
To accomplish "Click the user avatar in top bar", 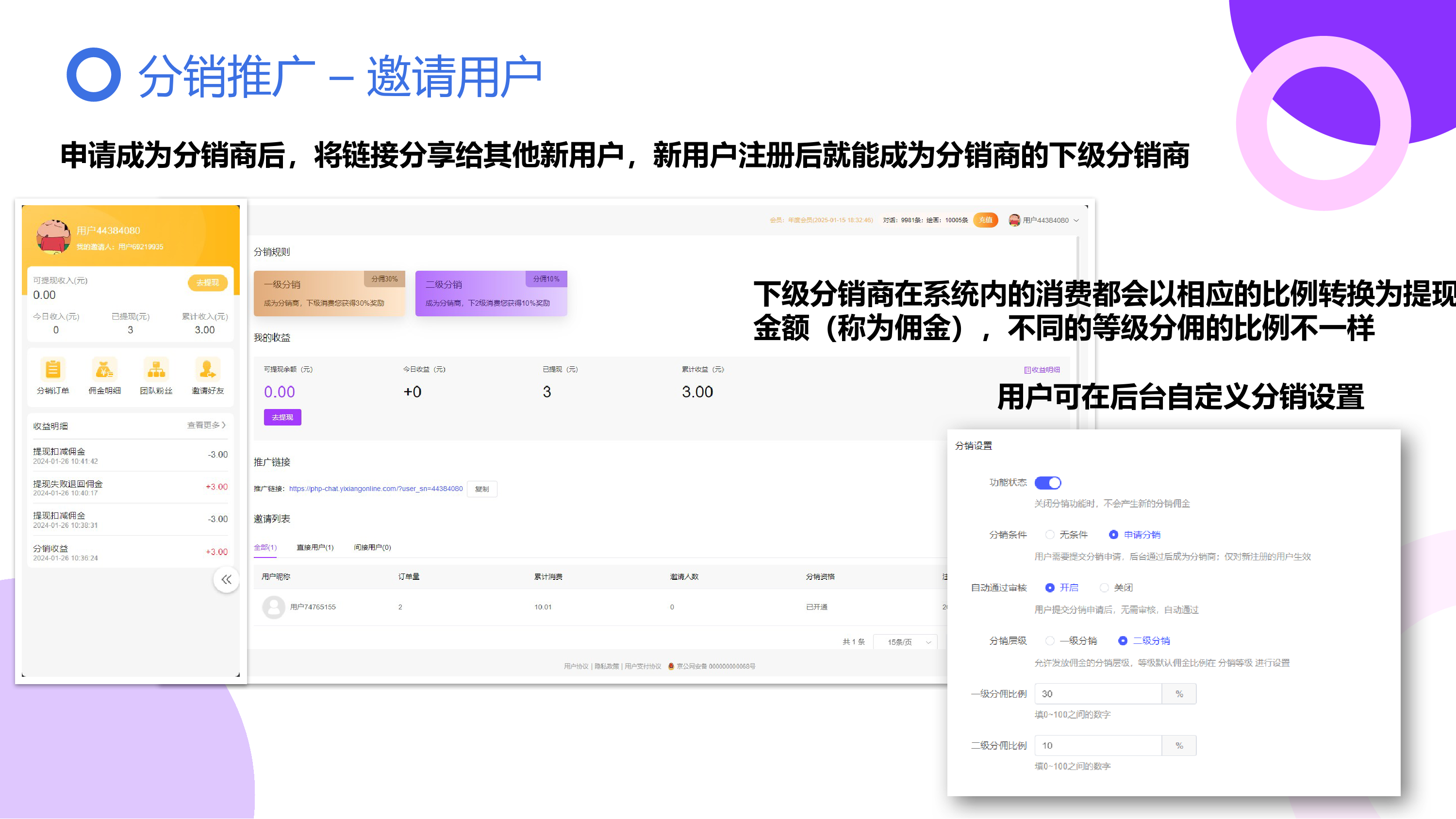I will point(1014,220).
